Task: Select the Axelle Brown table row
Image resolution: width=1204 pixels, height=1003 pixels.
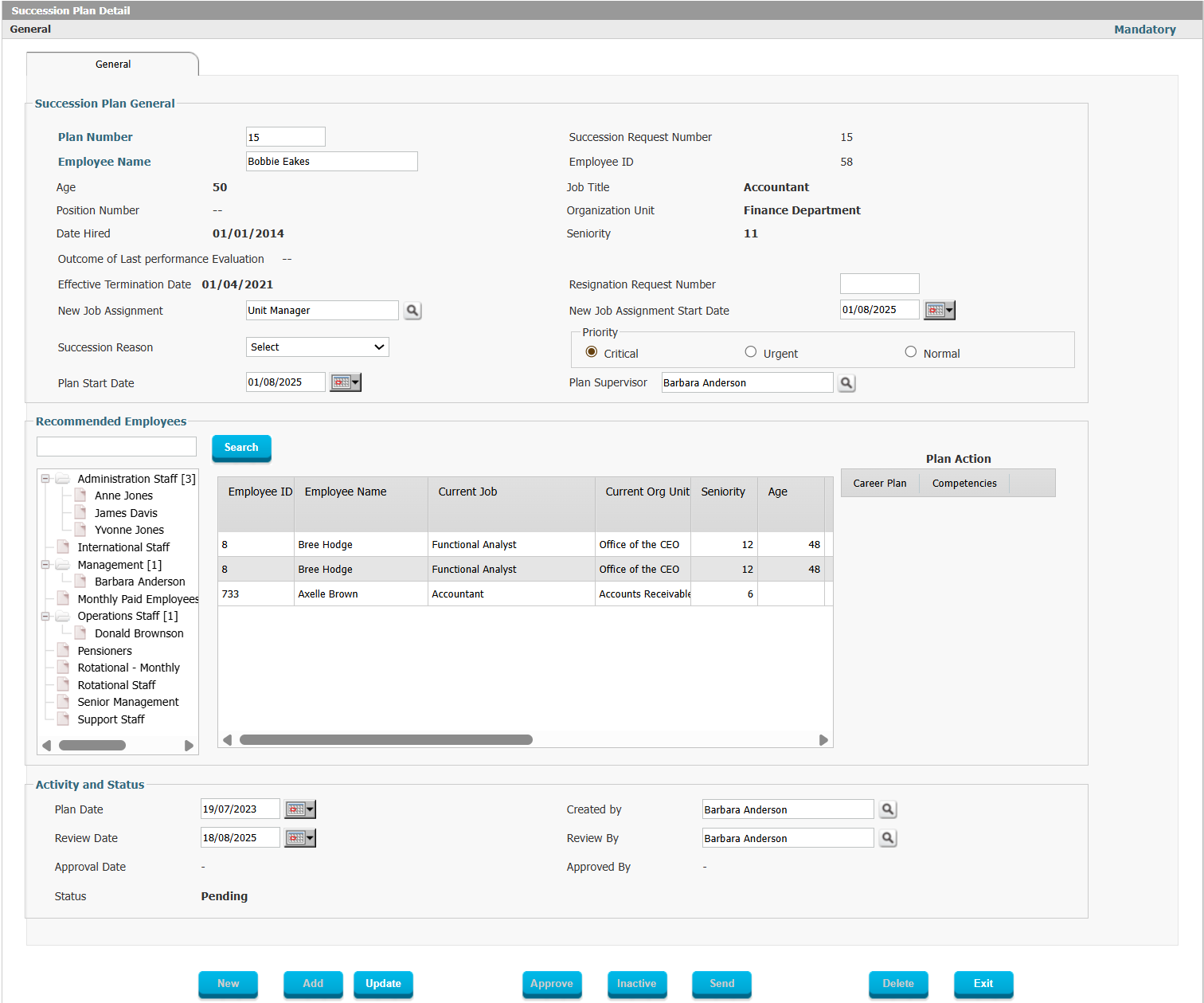Action: pos(526,594)
